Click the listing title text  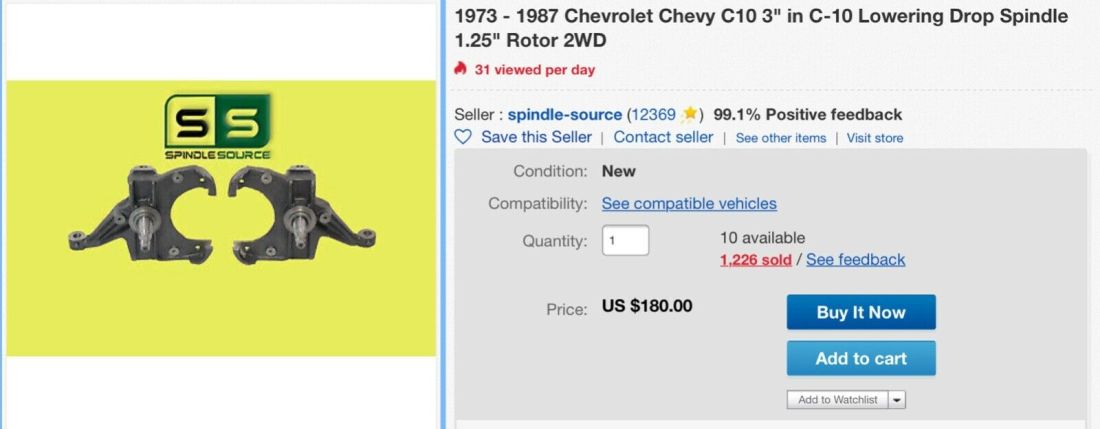pos(760,28)
